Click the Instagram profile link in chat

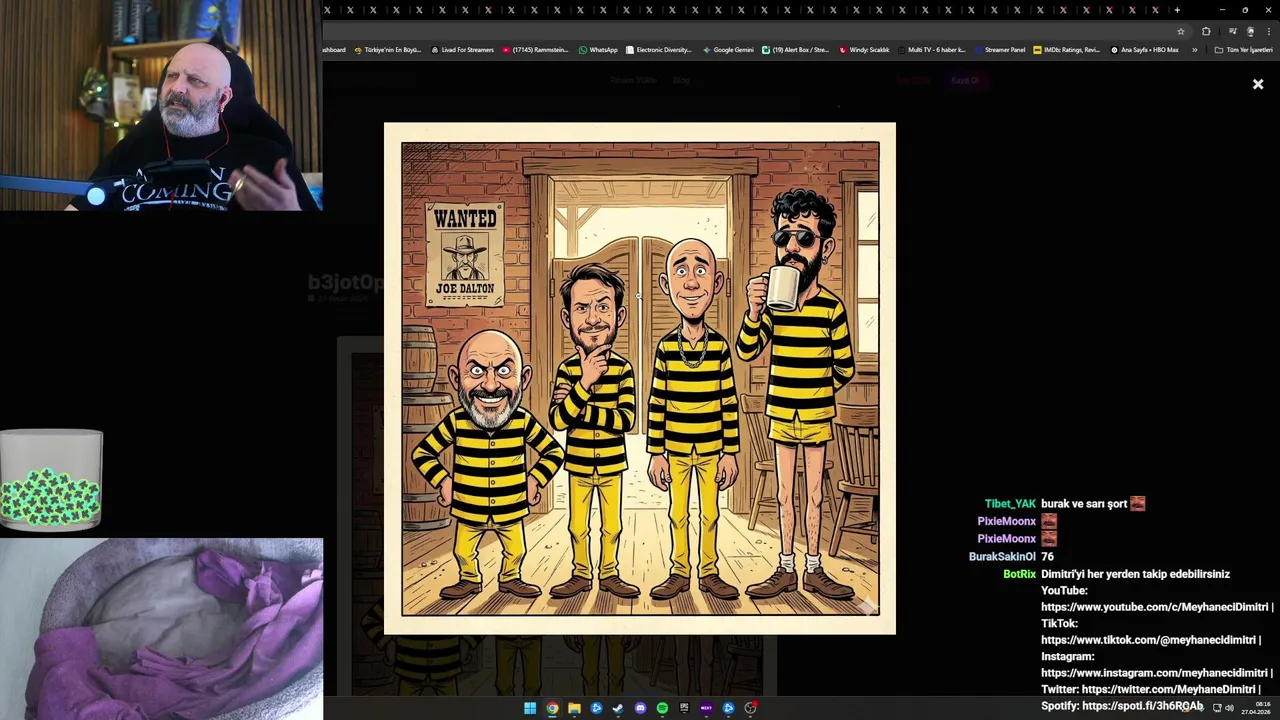(x=1154, y=673)
